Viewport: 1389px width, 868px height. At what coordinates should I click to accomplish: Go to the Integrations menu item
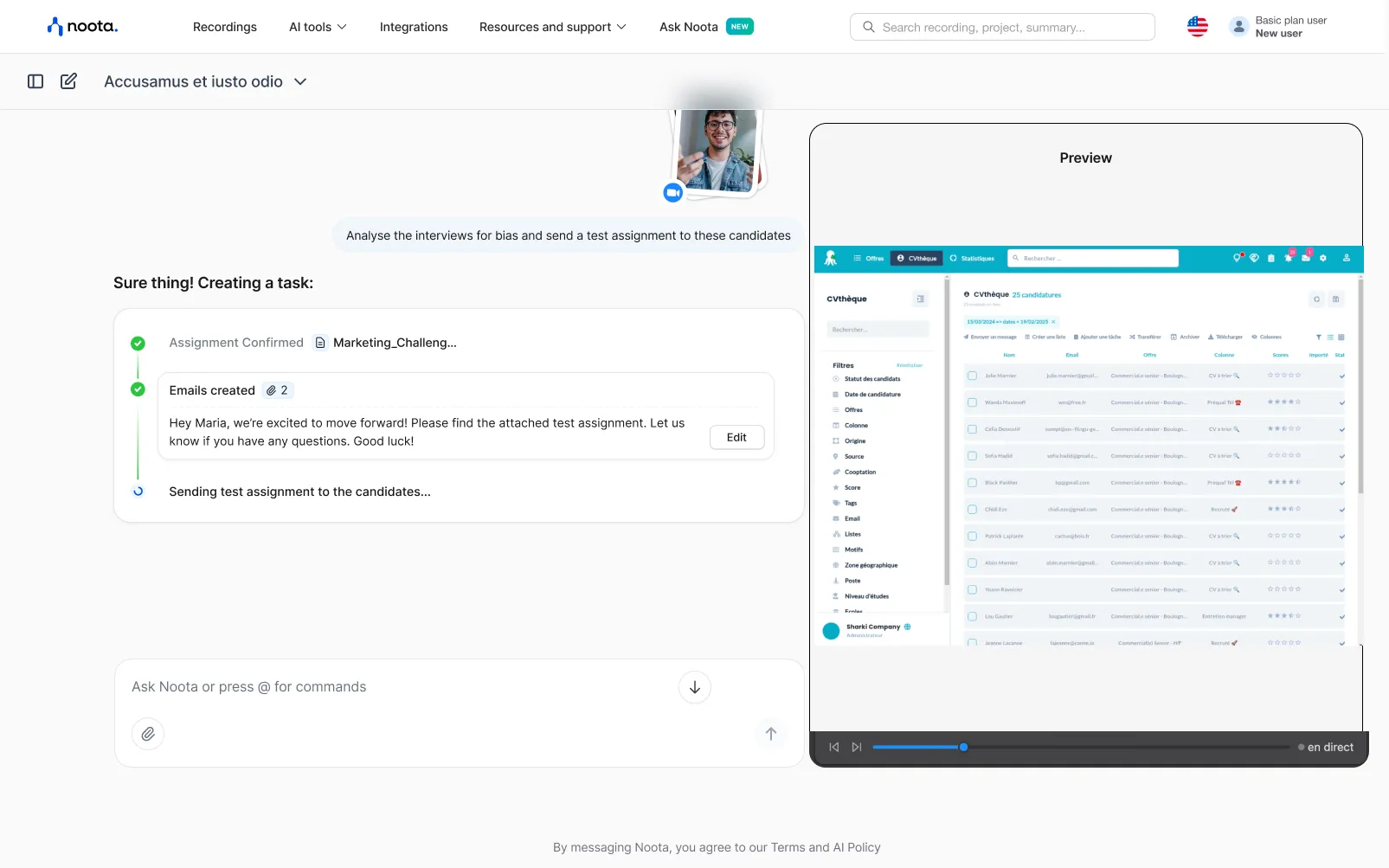tap(413, 27)
